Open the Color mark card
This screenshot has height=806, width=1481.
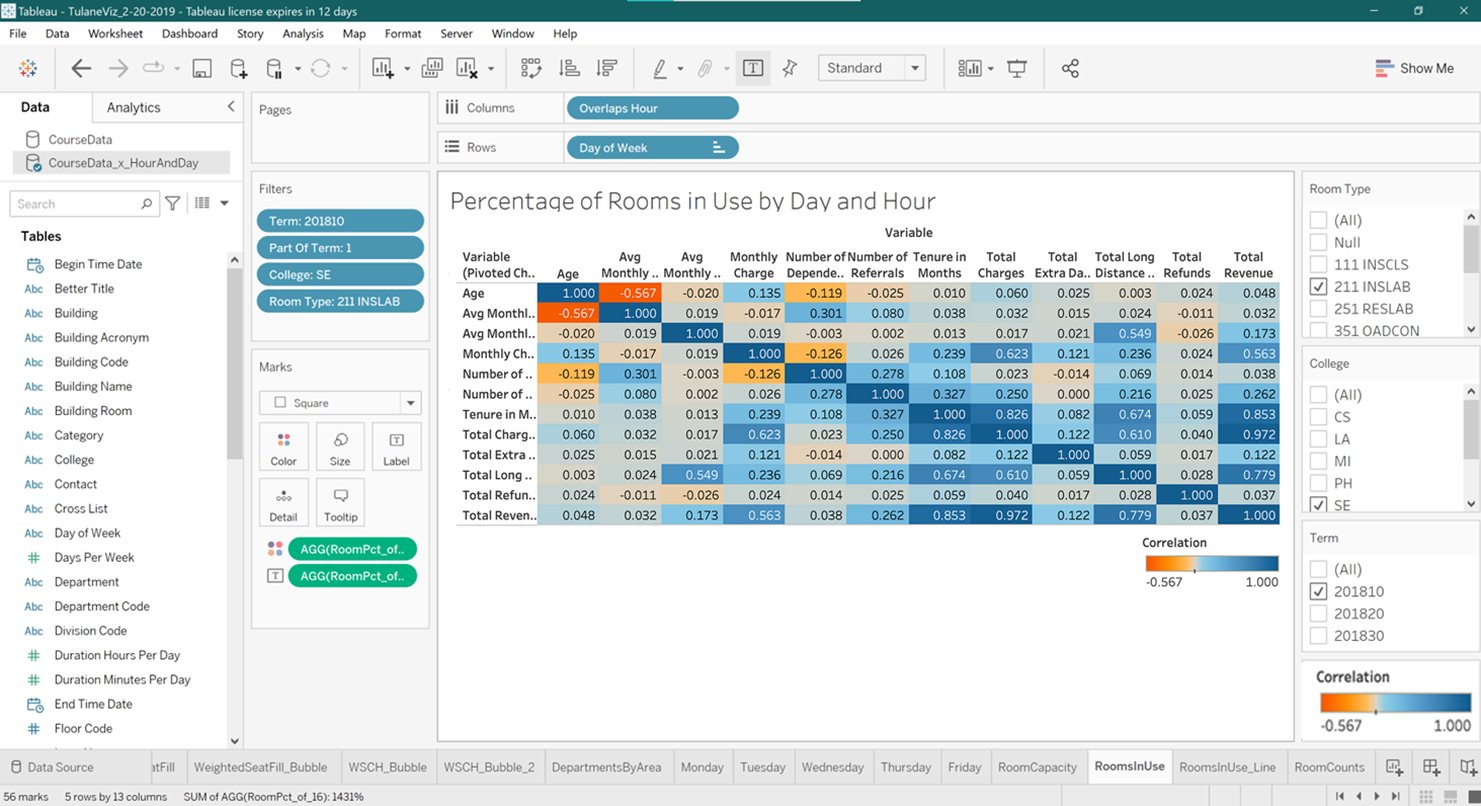pyautogui.click(x=283, y=448)
